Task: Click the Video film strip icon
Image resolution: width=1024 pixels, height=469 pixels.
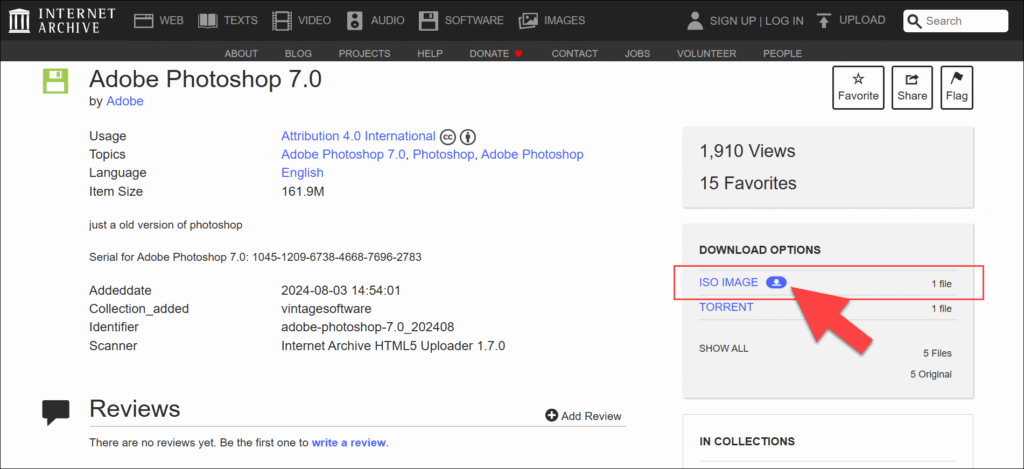Action: (x=282, y=20)
